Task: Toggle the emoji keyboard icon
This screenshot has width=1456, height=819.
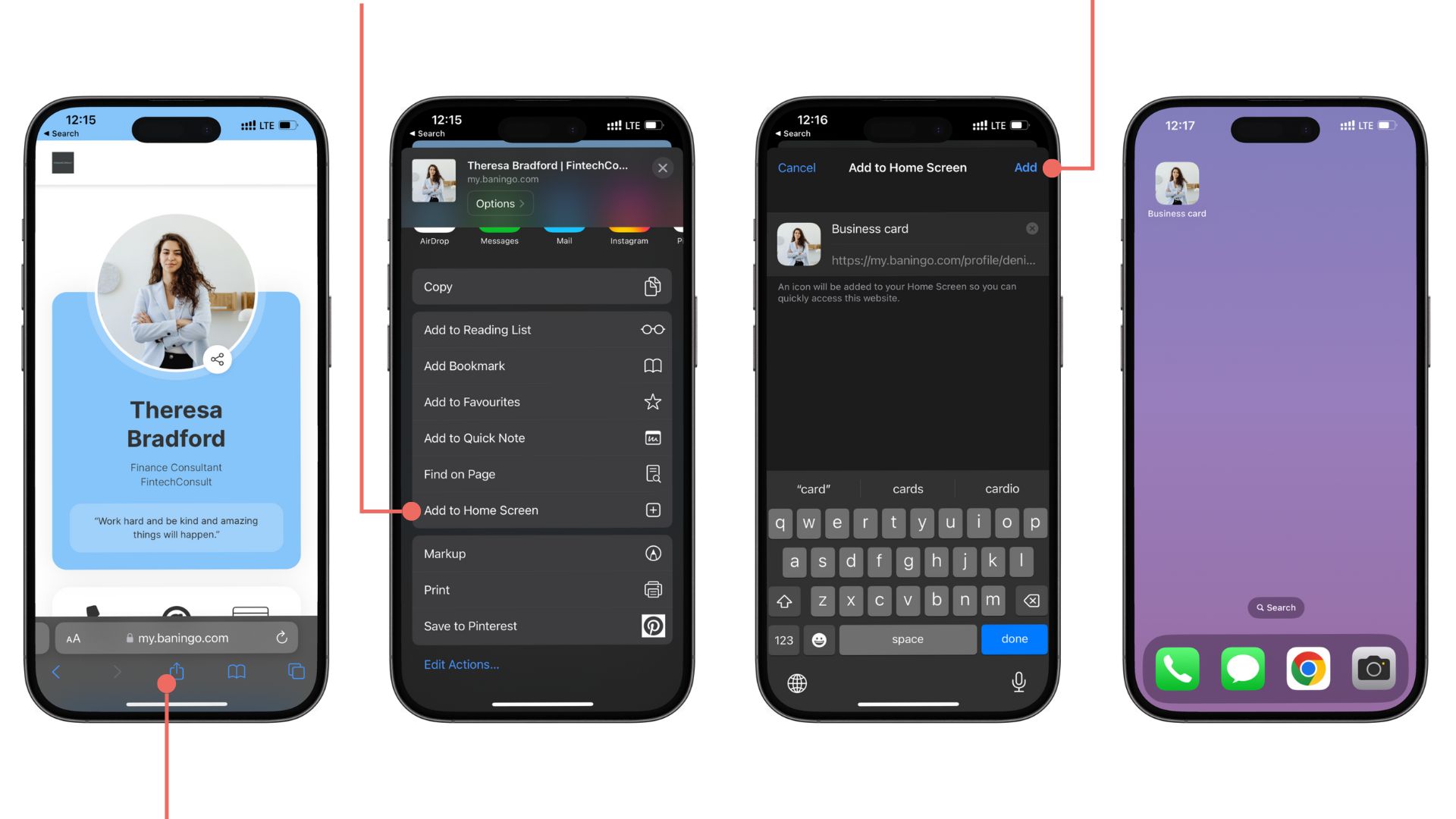Action: [x=820, y=639]
